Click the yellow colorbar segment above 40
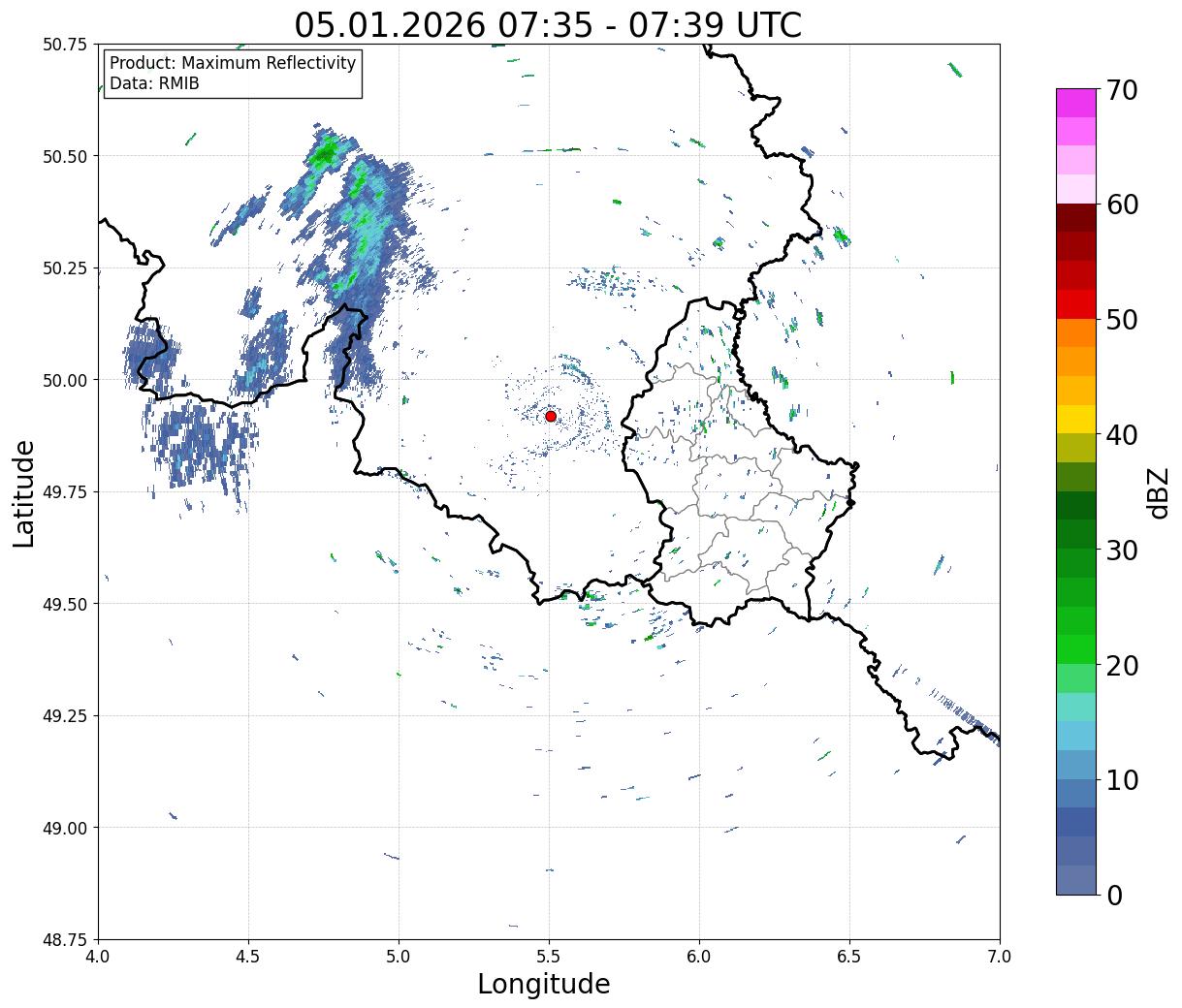This screenshot has height=1008, width=1182. (1076, 419)
